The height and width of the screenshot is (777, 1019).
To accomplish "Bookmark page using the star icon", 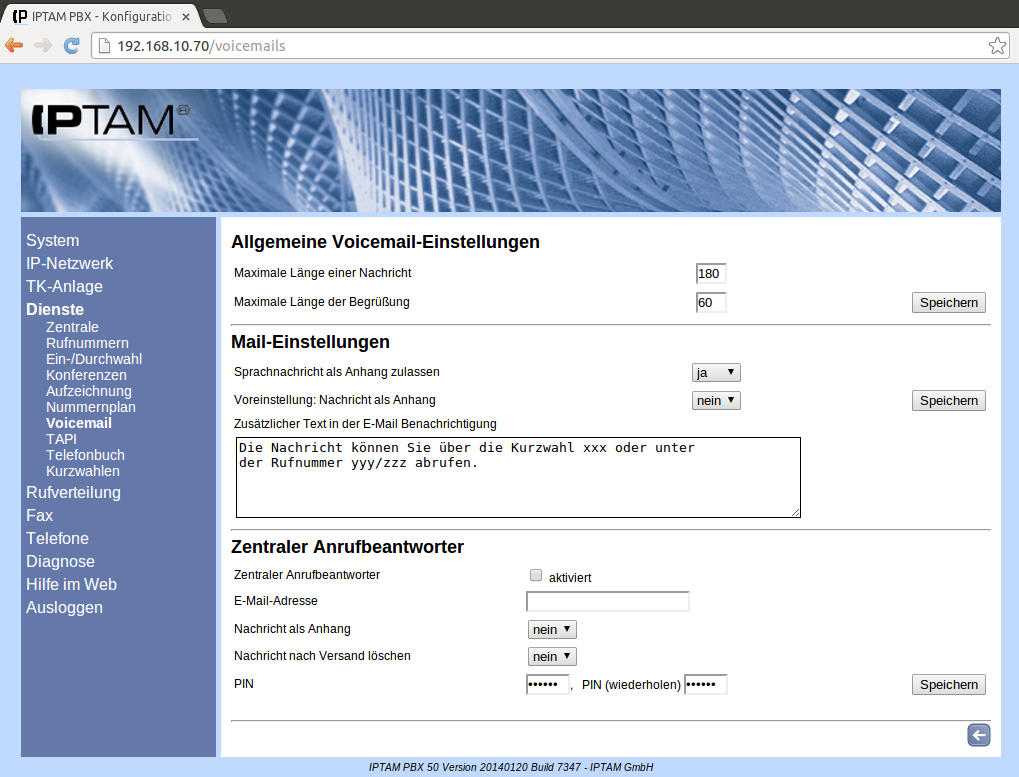I will (997, 46).
